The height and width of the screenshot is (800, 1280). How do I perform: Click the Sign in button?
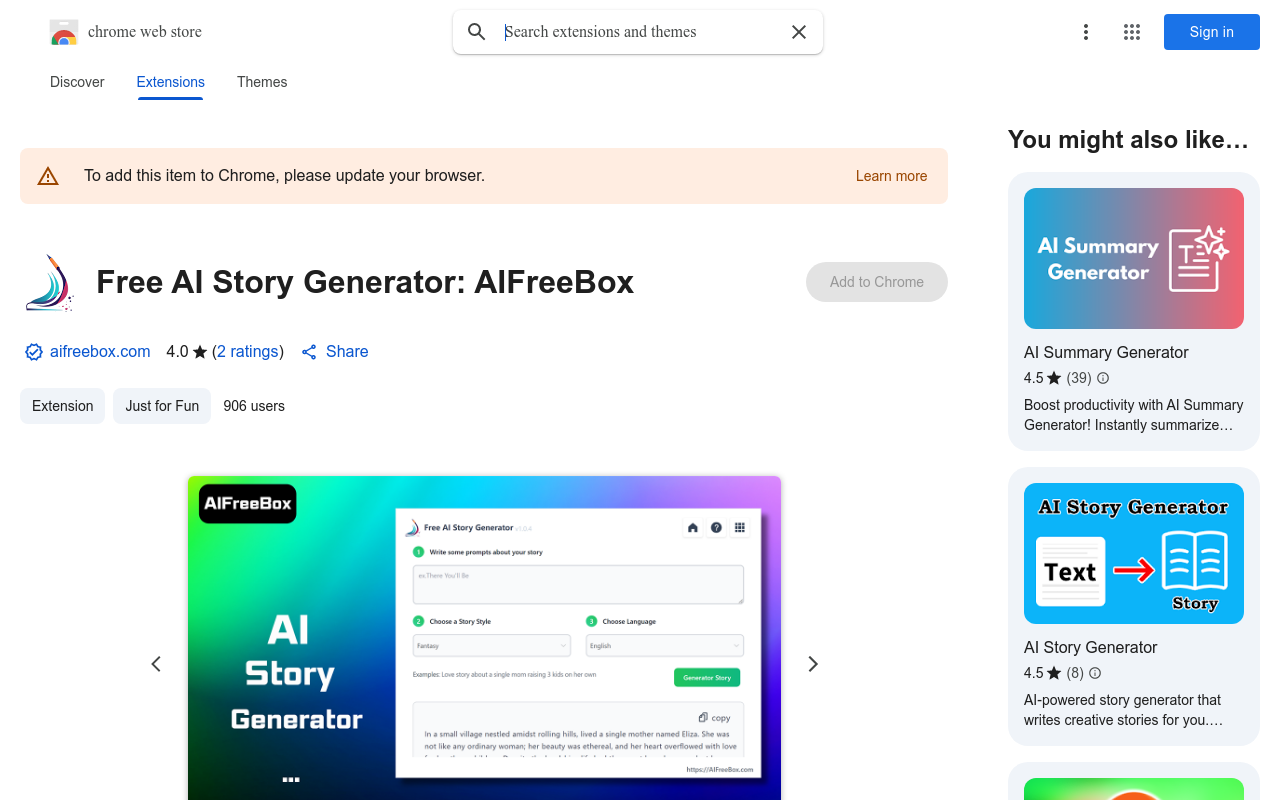(x=1212, y=32)
